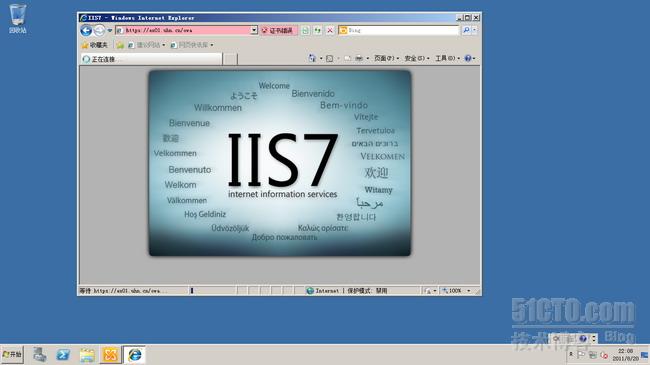Open Server Manager from taskbar

click(40, 355)
